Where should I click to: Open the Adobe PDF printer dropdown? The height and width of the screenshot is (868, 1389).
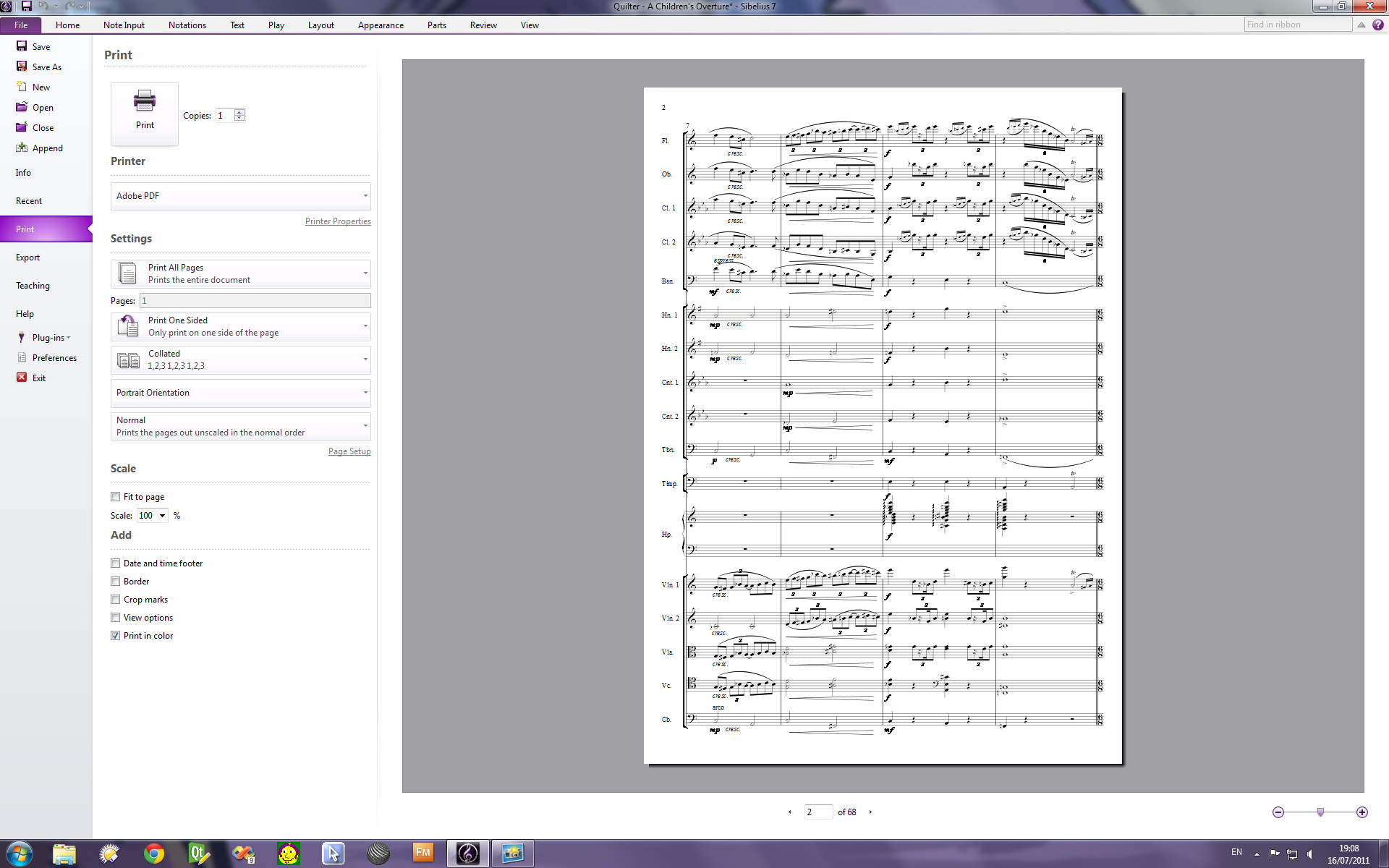[x=240, y=196]
